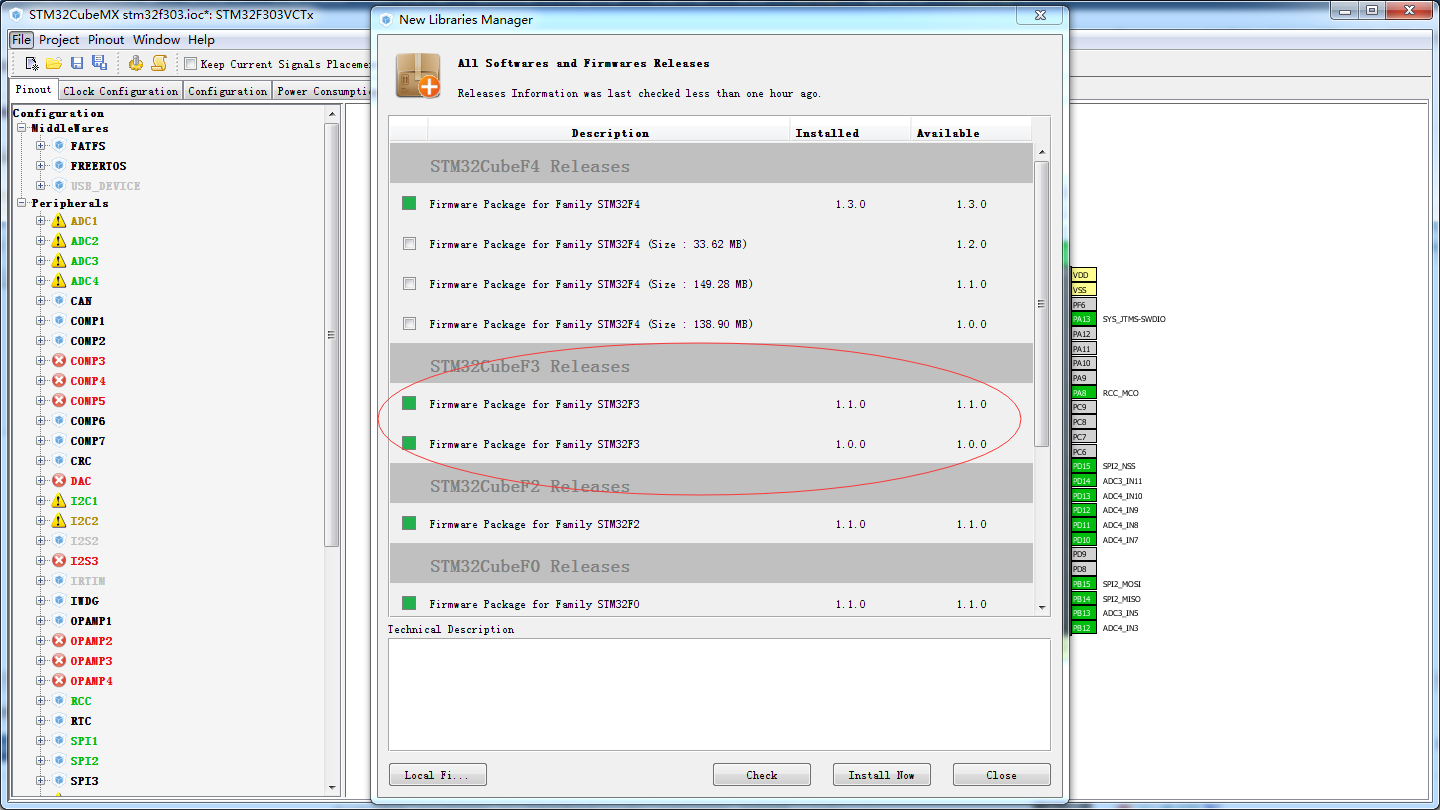
Task: Open the Window menu
Action: click(157, 40)
